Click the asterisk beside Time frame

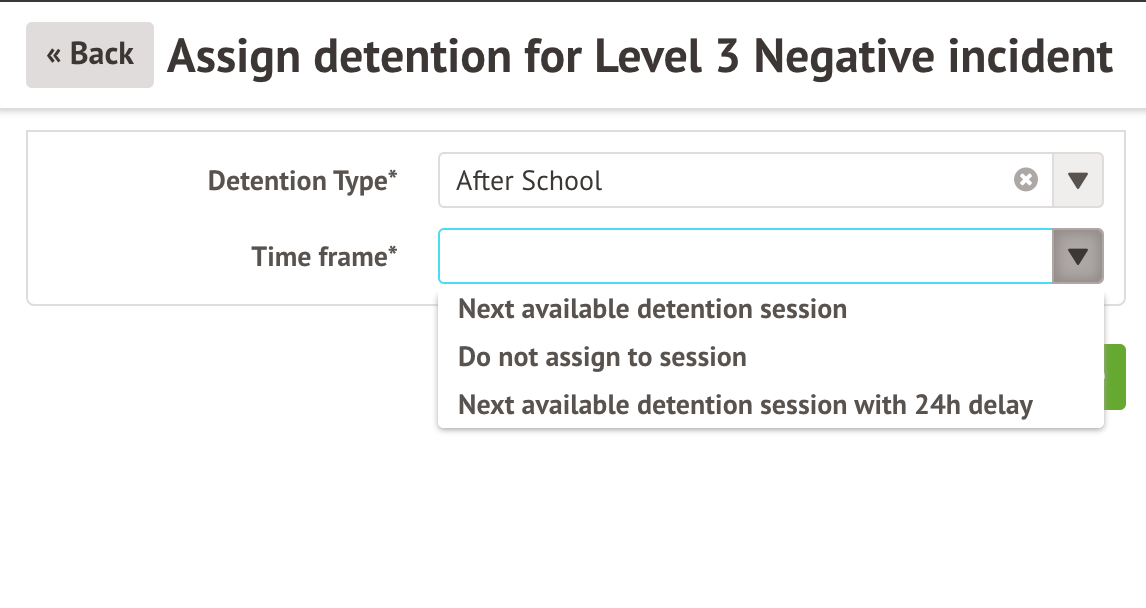[393, 252]
